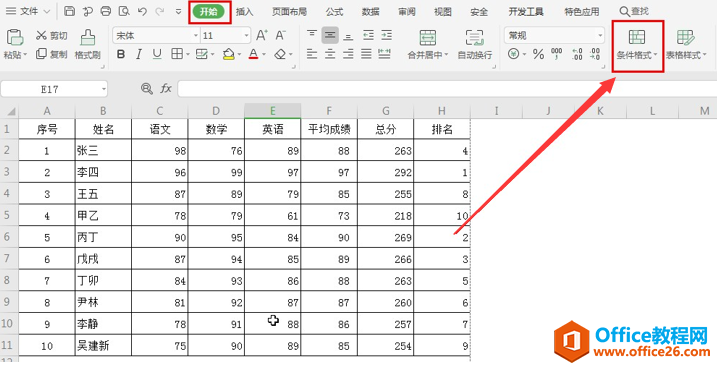
Task: Decrease indent in the alignment group
Action: [368, 35]
